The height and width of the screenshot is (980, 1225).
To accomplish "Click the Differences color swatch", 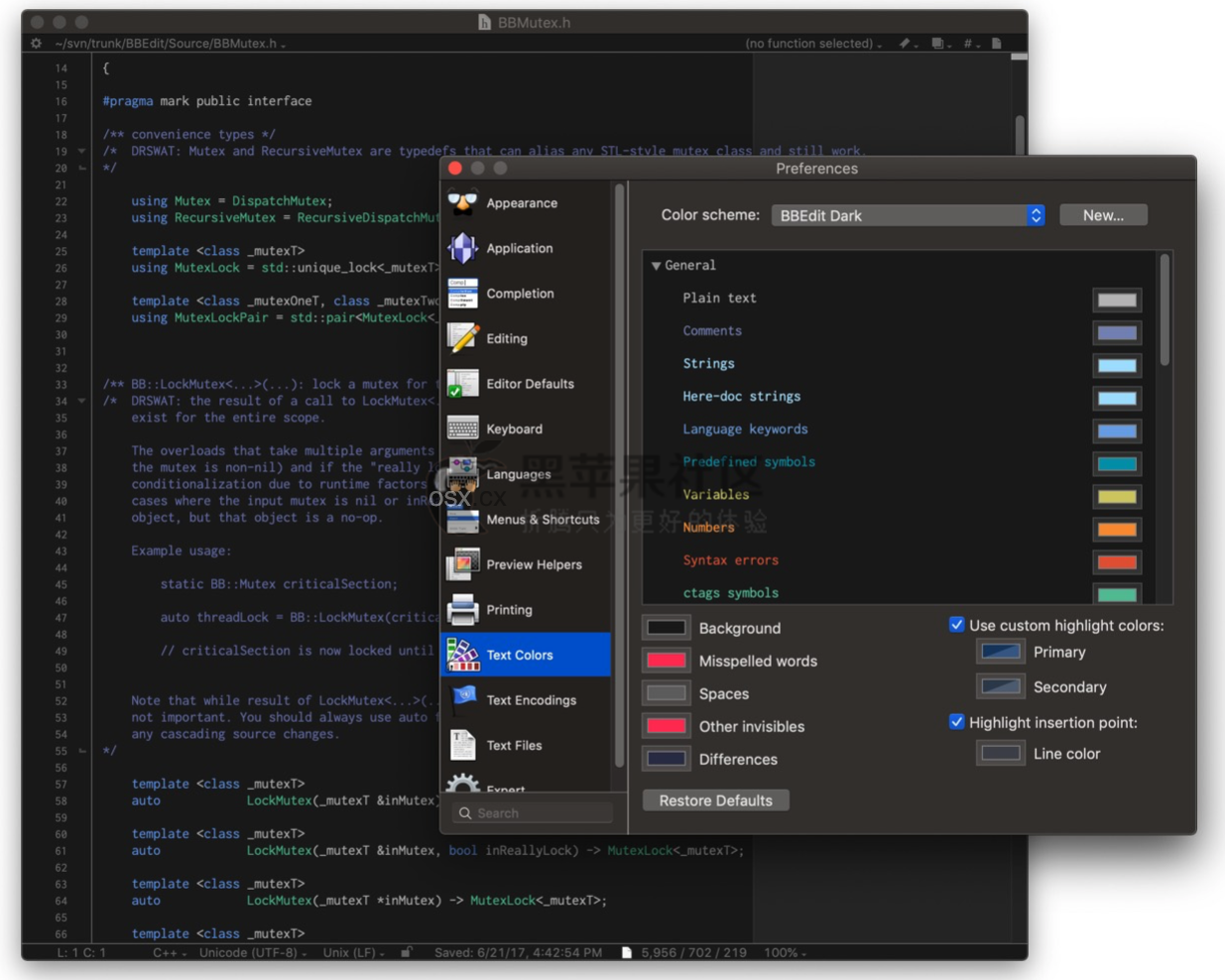I will click(666, 759).
